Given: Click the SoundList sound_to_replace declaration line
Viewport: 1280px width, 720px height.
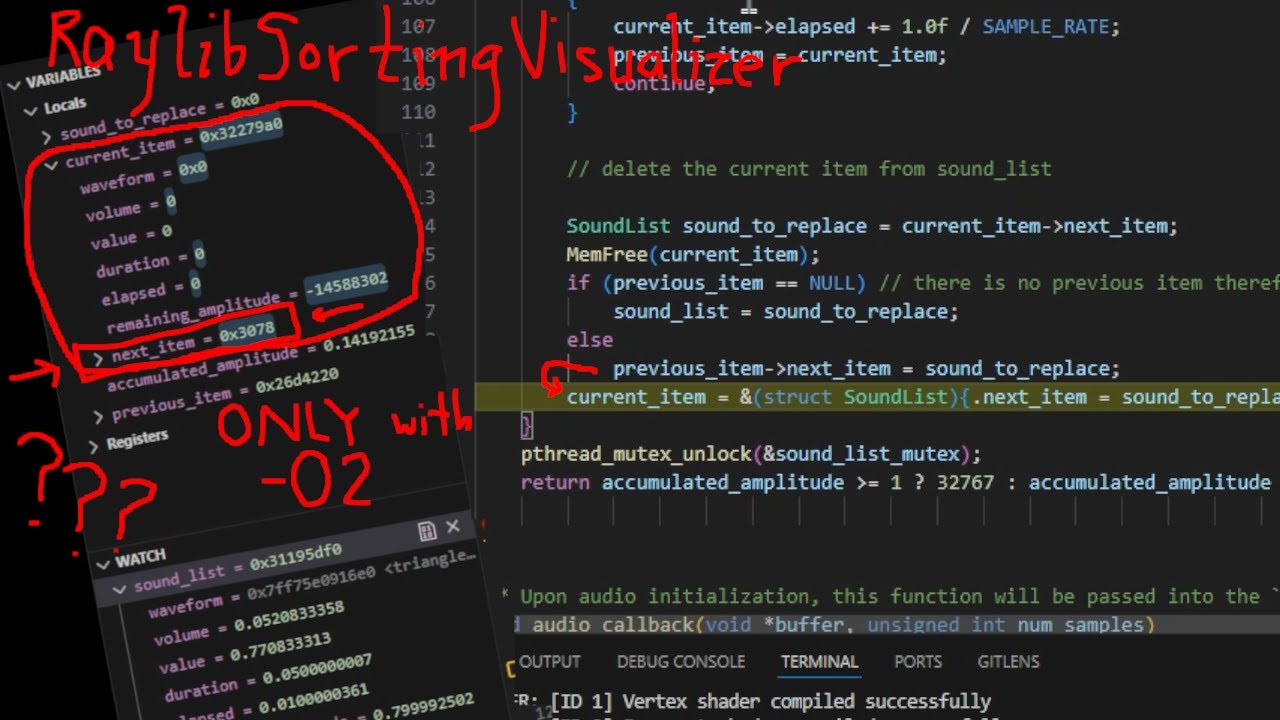Looking at the screenshot, I should point(872,226).
